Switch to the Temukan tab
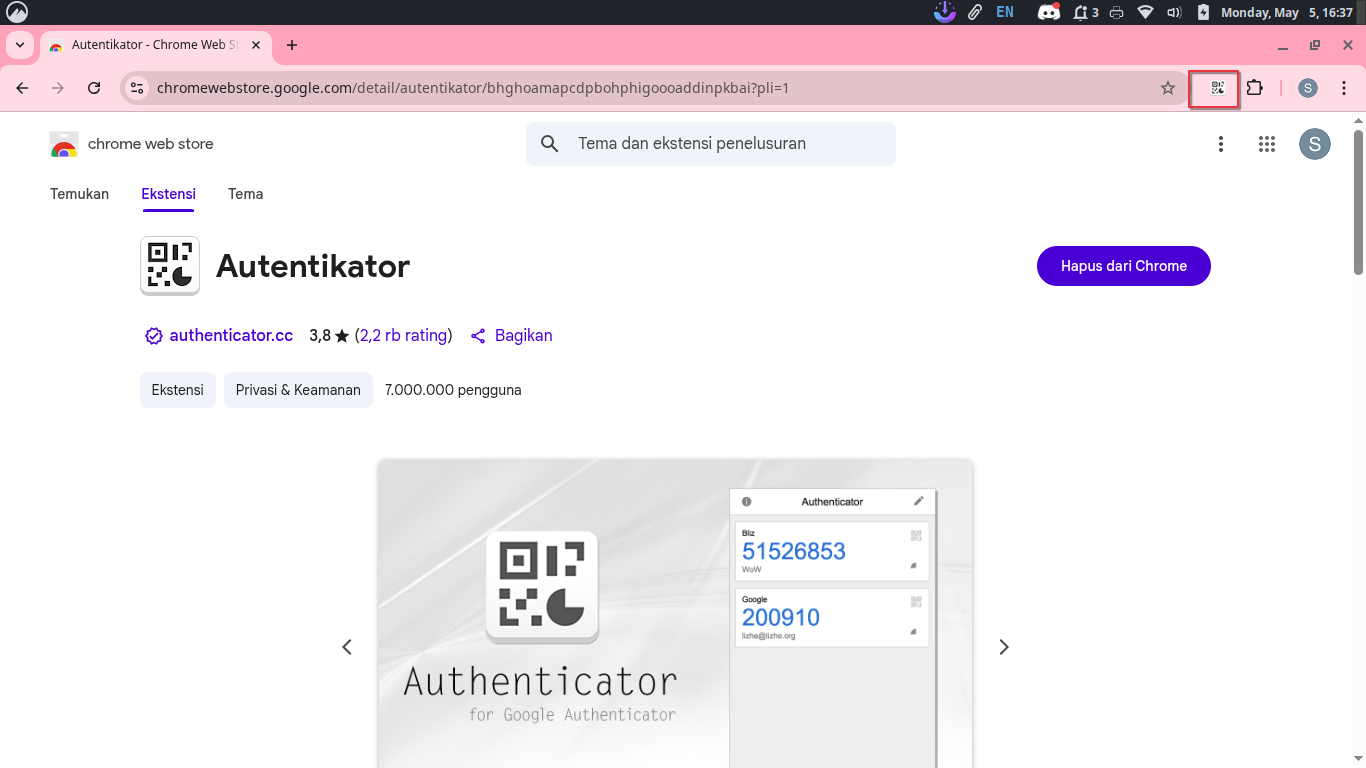The image size is (1366, 768). pyautogui.click(x=79, y=194)
